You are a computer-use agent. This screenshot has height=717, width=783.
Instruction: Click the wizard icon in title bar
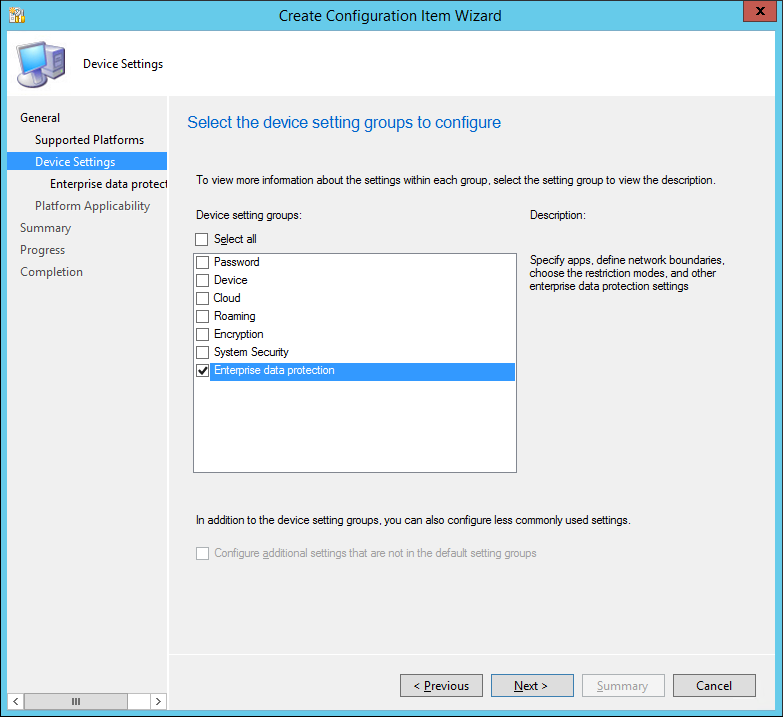[17, 15]
